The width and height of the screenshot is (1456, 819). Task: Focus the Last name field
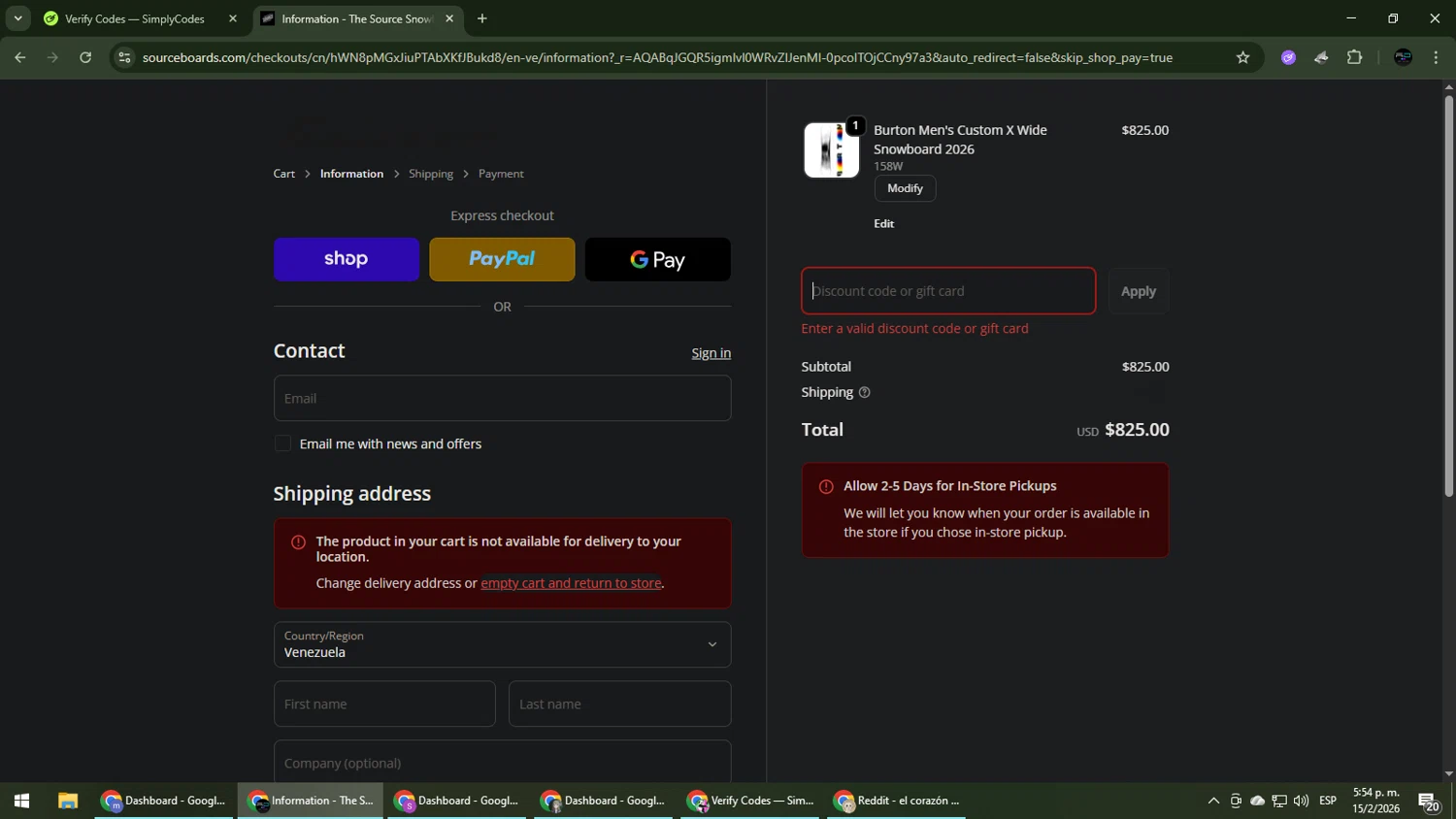[619, 704]
